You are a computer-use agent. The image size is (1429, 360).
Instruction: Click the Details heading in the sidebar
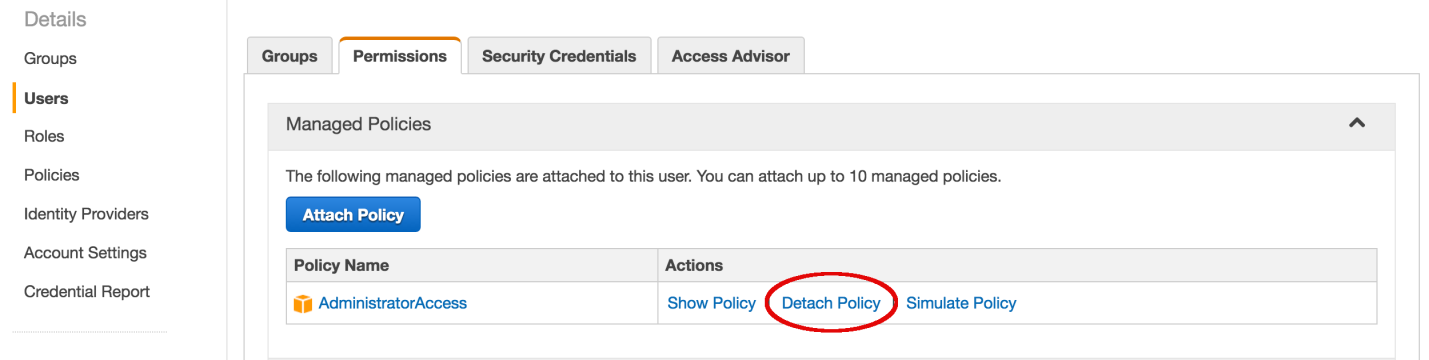pyautogui.click(x=55, y=19)
